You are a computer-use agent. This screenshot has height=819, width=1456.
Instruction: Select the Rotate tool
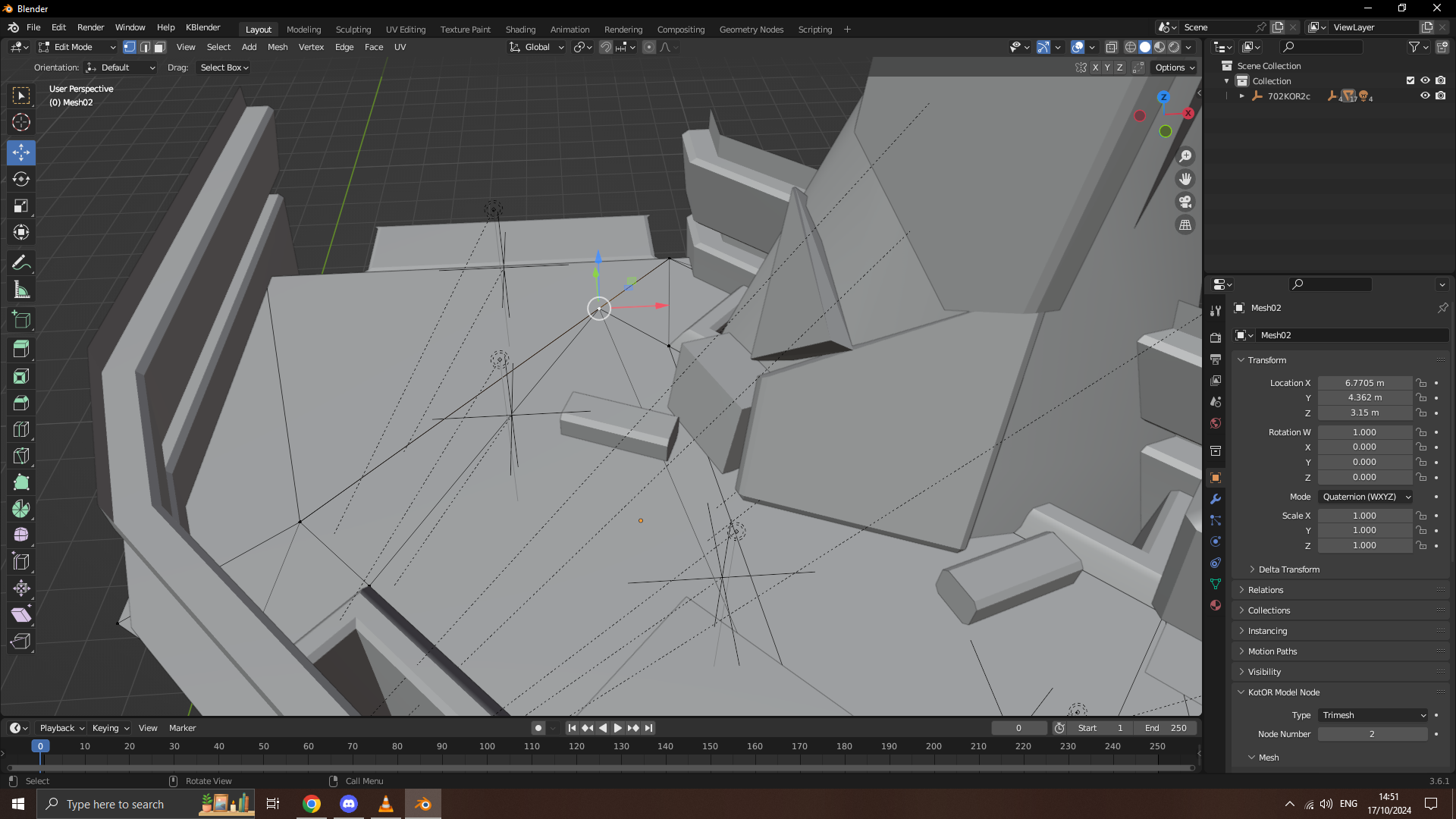(21, 179)
